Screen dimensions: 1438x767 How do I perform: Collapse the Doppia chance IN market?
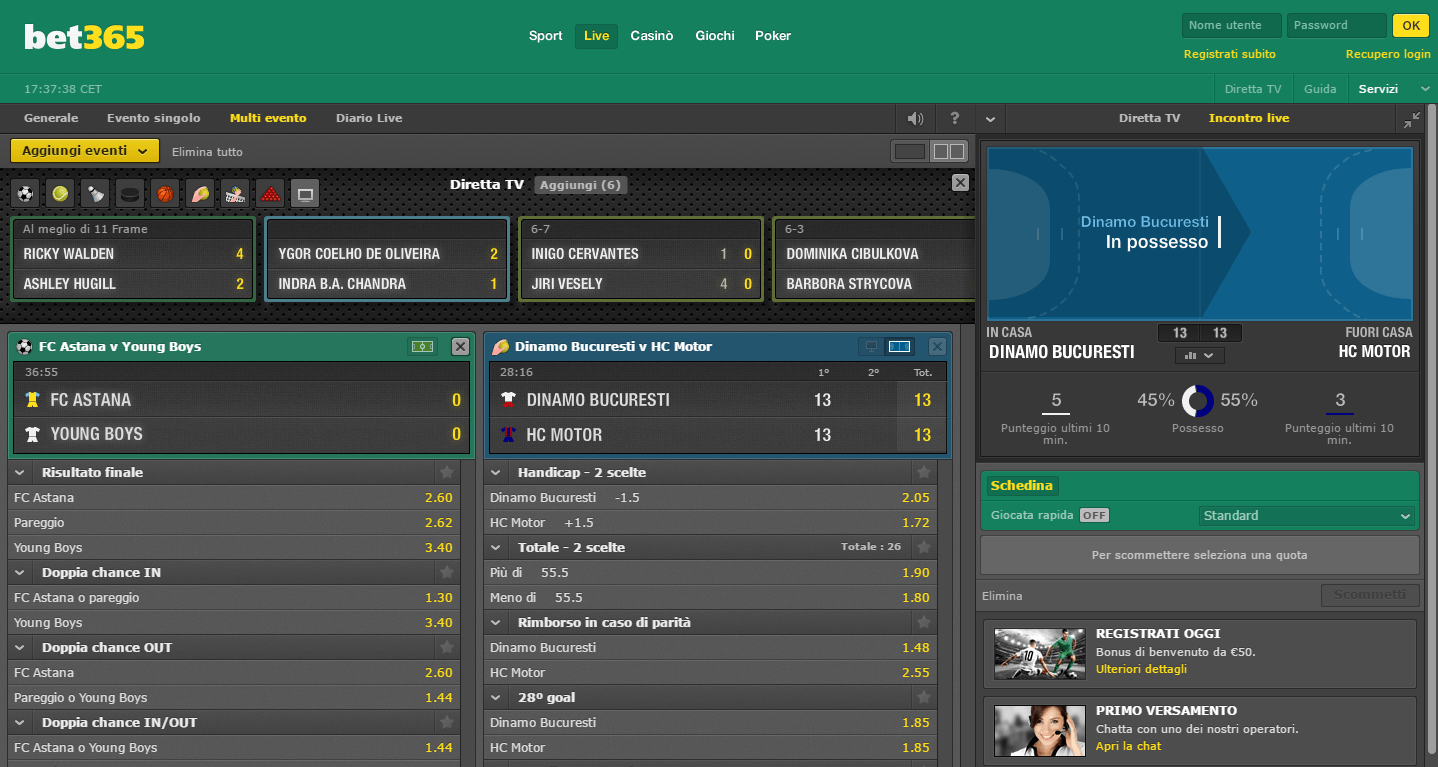point(19,572)
